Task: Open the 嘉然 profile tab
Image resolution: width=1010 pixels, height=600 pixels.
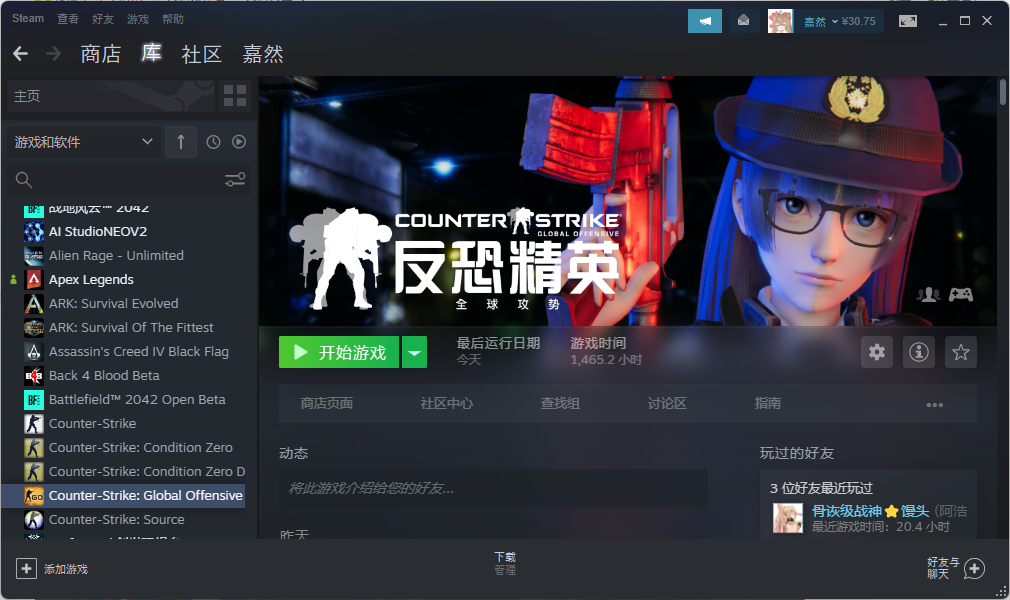Action: point(263,53)
